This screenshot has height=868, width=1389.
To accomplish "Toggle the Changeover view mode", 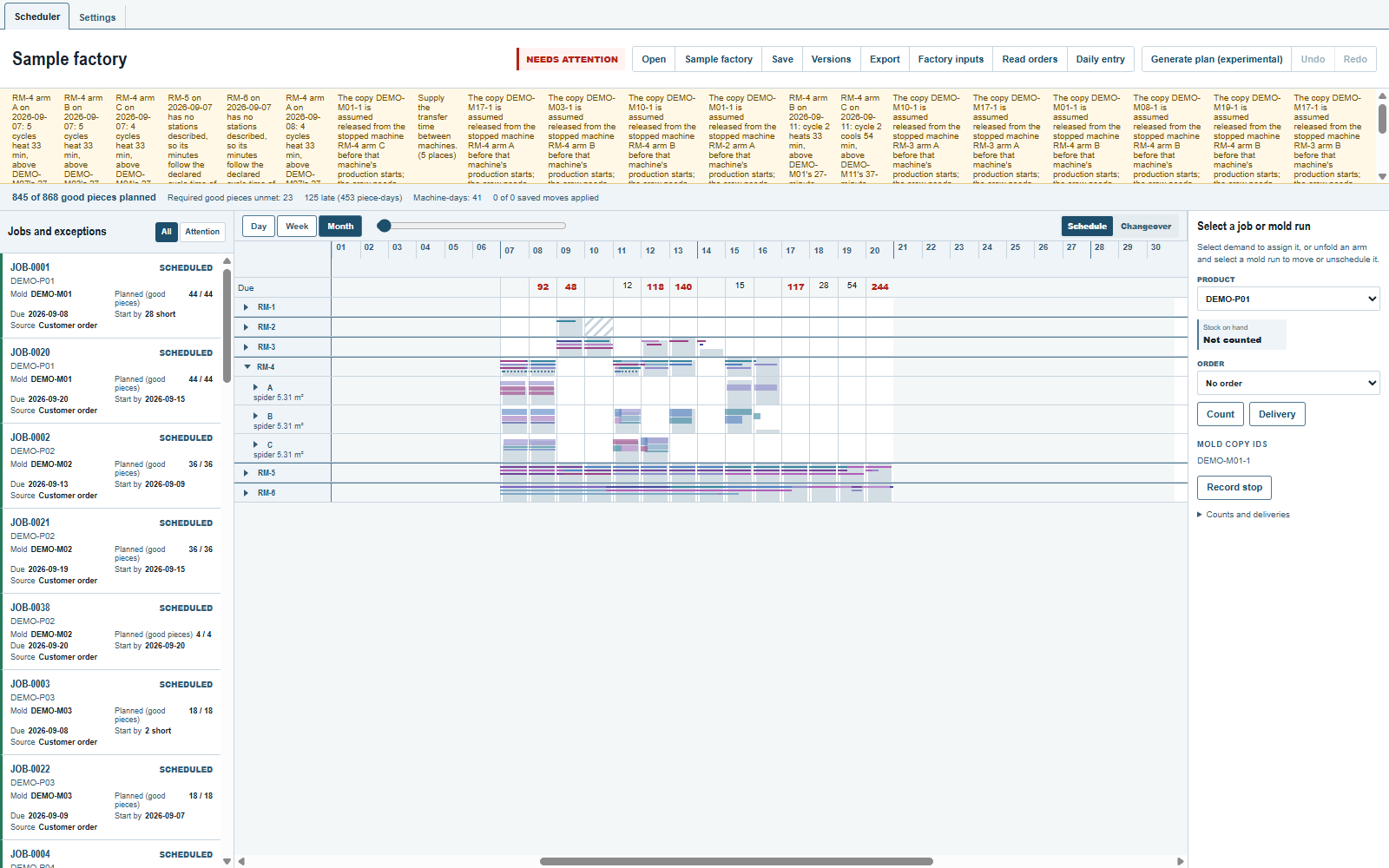I will (1146, 227).
